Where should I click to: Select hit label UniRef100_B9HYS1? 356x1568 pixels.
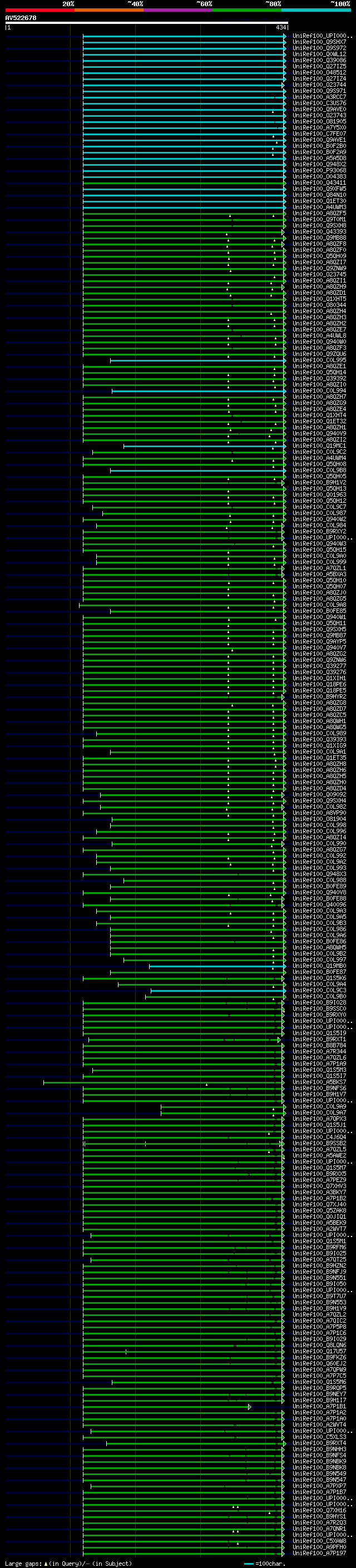coord(319,1517)
